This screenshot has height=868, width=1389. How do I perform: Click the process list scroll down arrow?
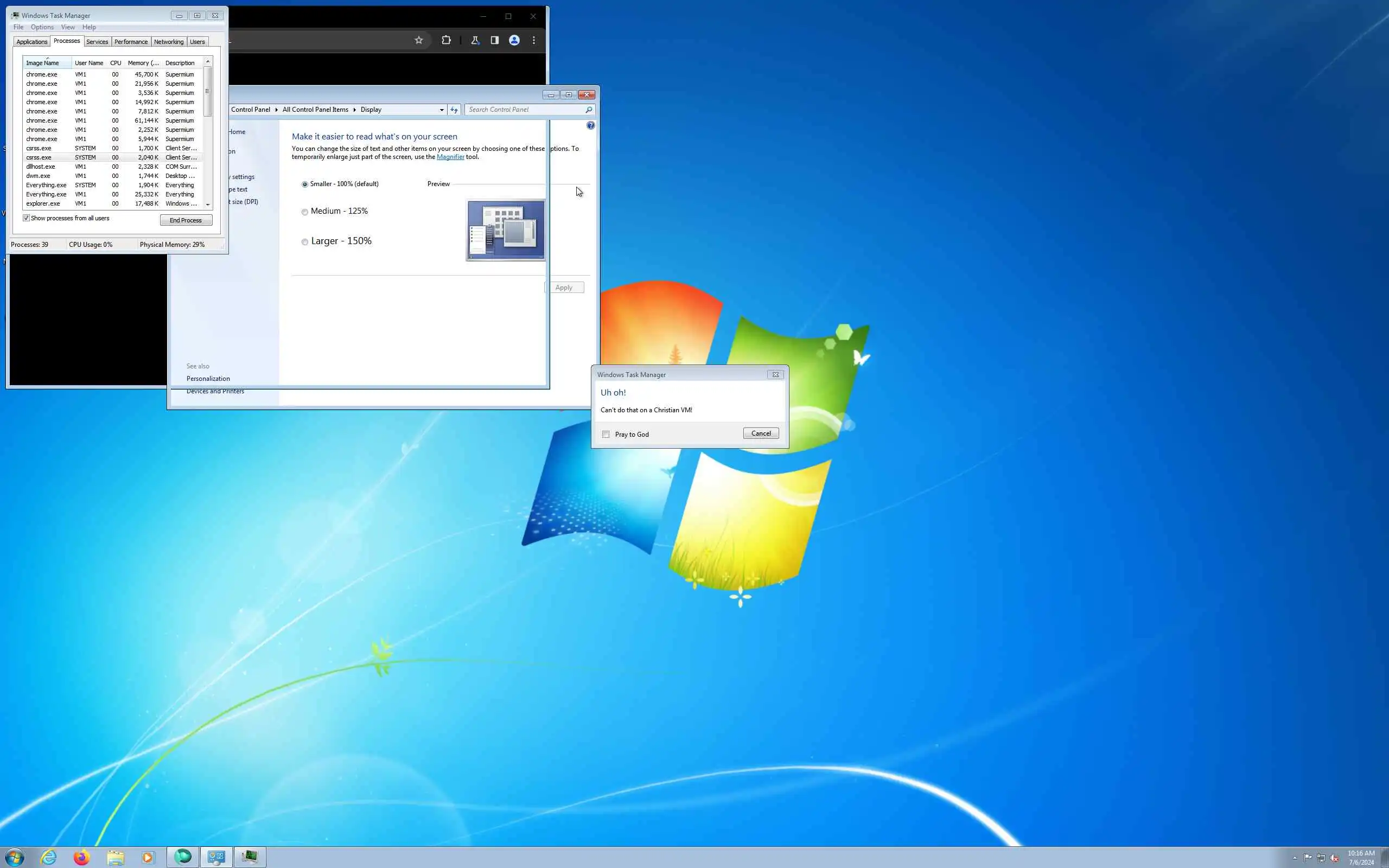pyautogui.click(x=208, y=205)
